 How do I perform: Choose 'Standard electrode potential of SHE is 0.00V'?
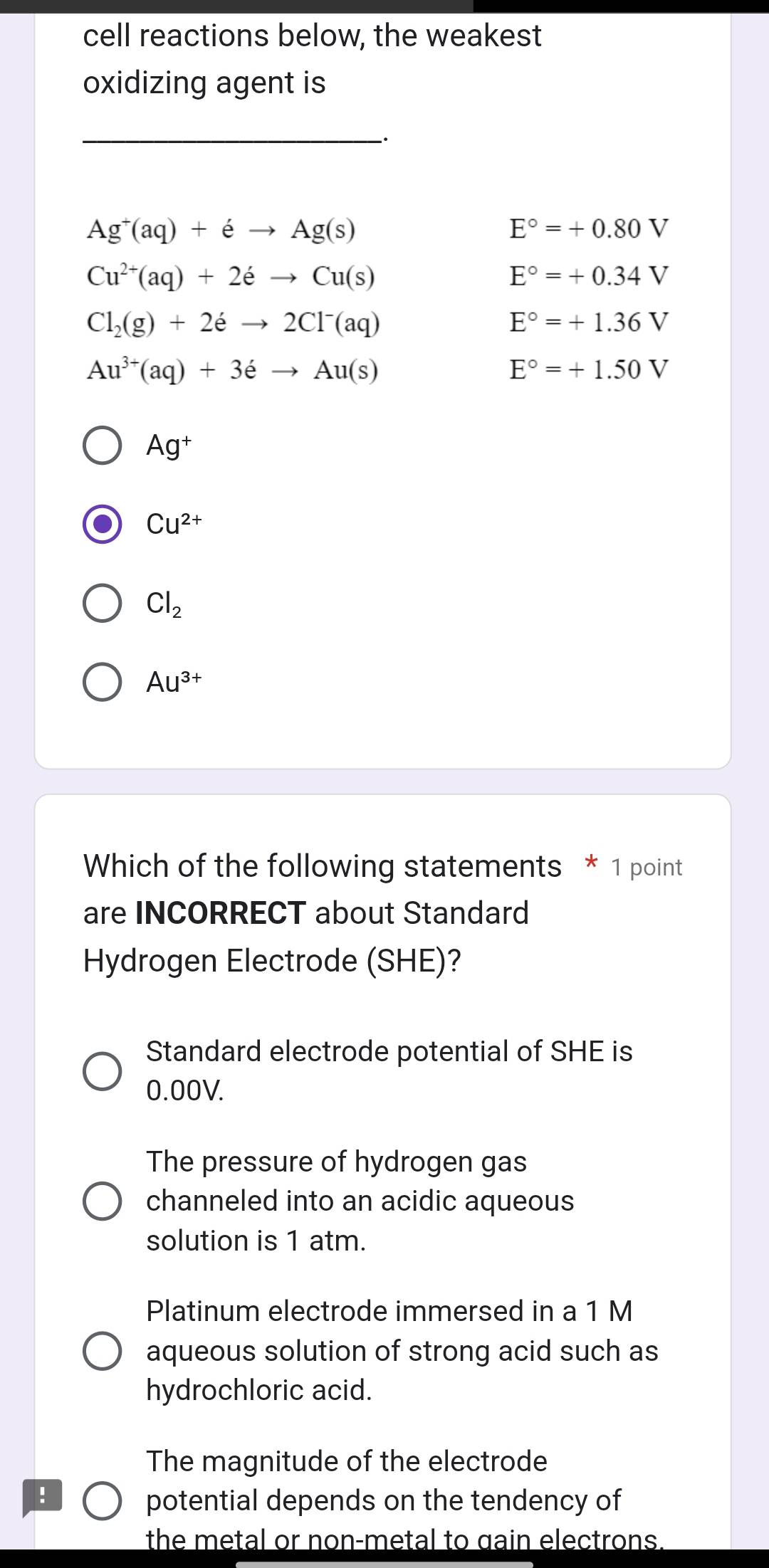[x=102, y=1071]
